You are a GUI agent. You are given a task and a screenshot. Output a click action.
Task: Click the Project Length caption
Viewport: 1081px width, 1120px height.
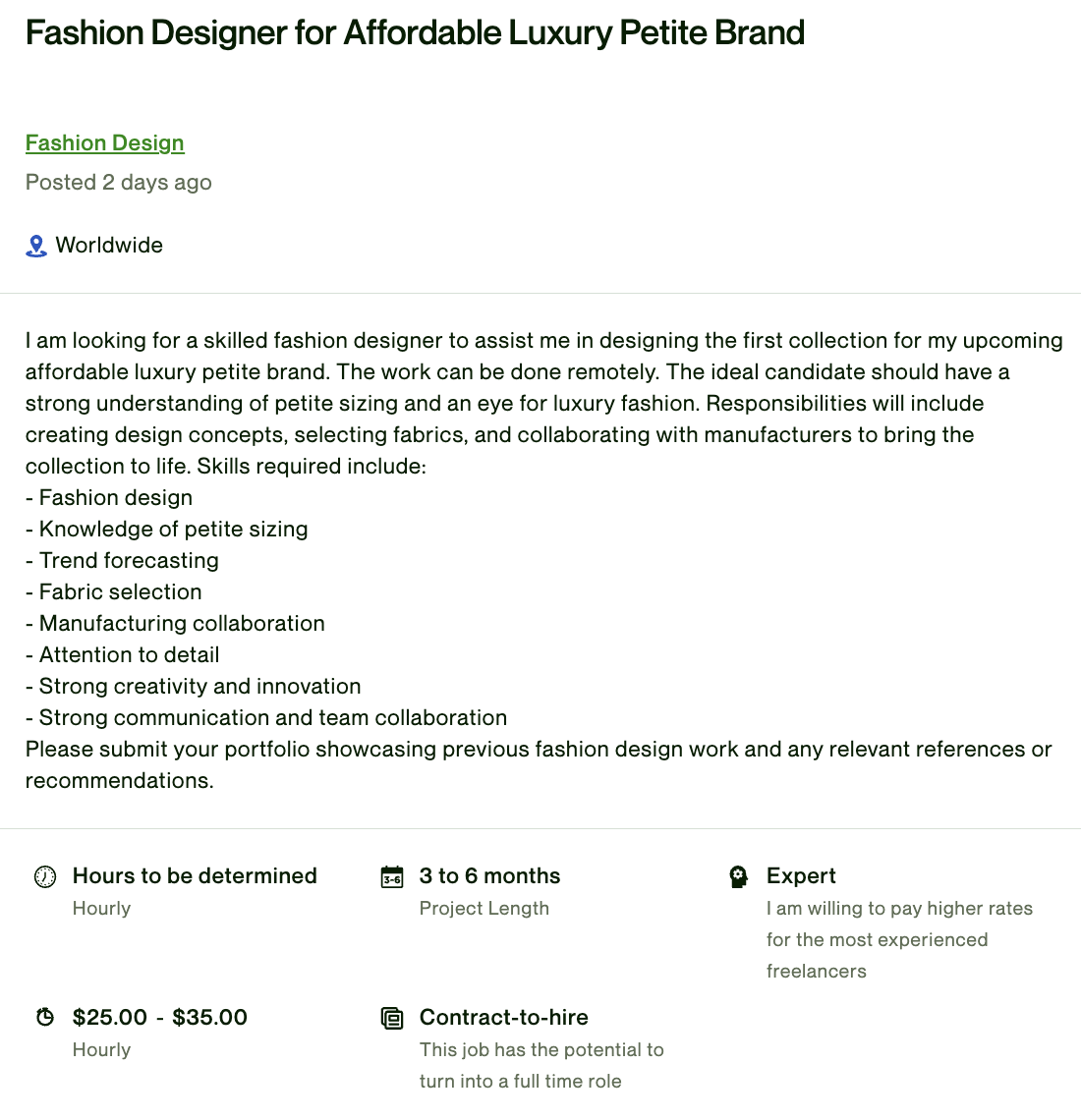click(484, 909)
